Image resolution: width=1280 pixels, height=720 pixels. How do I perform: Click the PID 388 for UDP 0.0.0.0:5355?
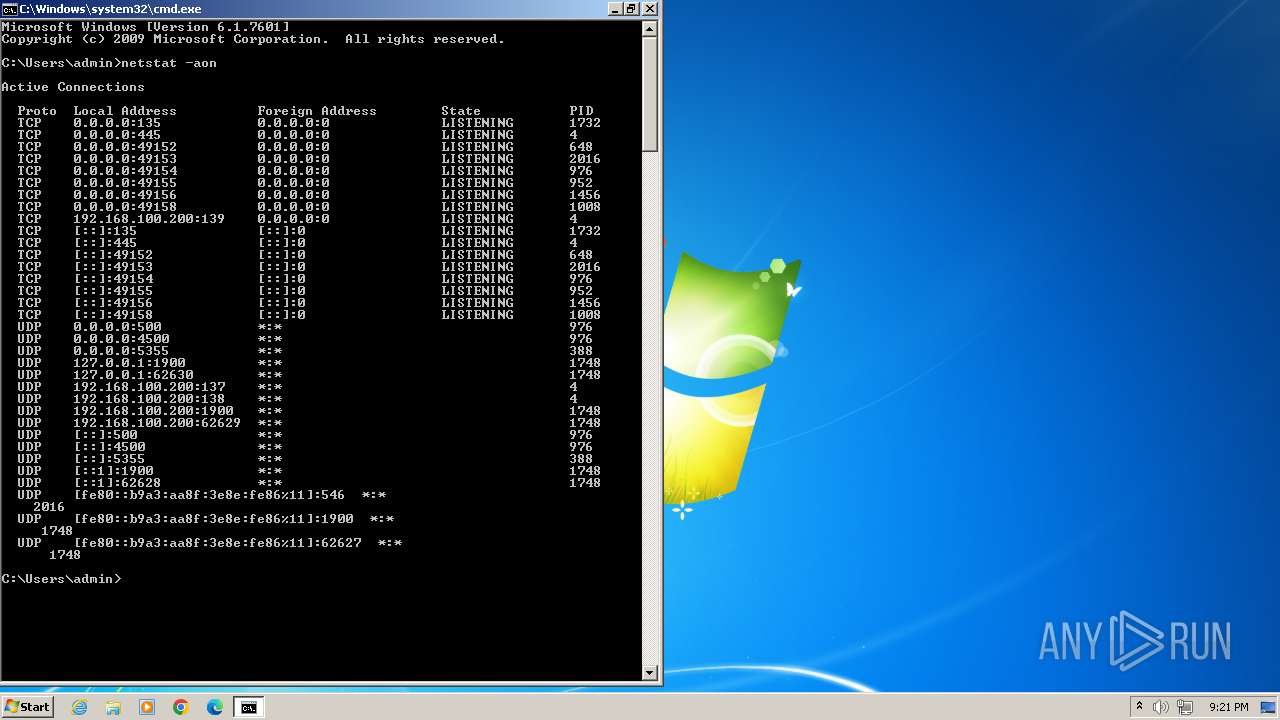(581, 351)
